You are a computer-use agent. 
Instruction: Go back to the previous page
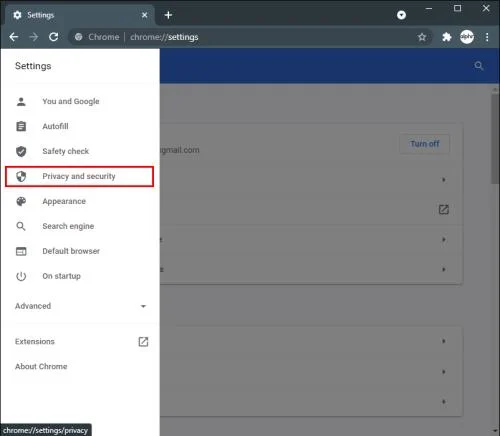[x=14, y=37]
